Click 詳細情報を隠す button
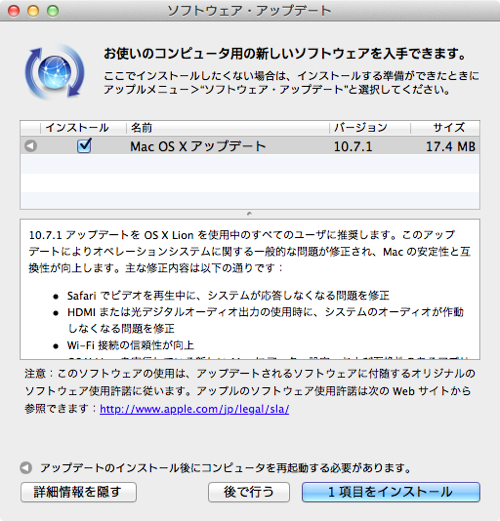 pos(79,492)
